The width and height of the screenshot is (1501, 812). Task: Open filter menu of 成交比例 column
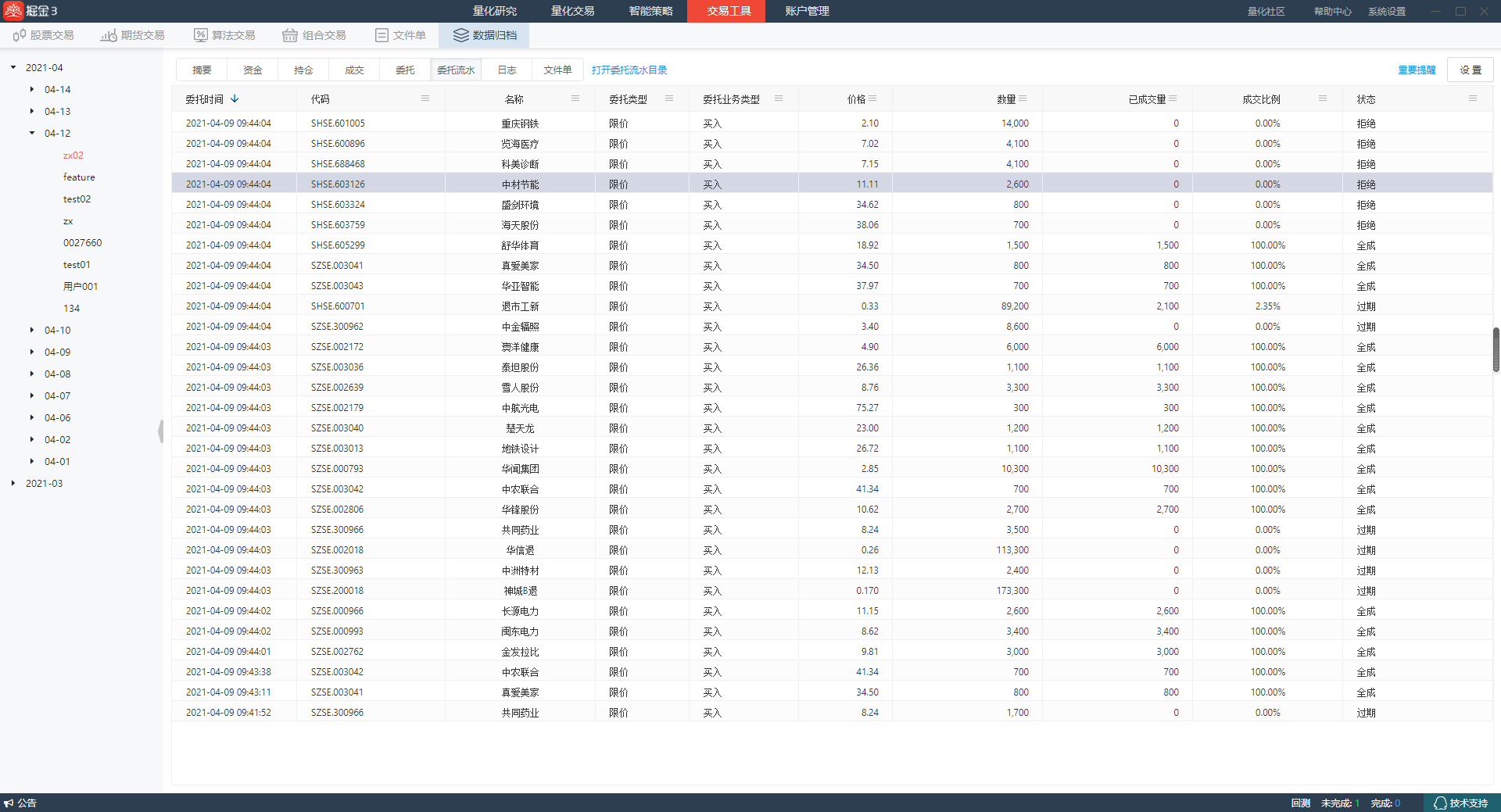tap(1323, 98)
